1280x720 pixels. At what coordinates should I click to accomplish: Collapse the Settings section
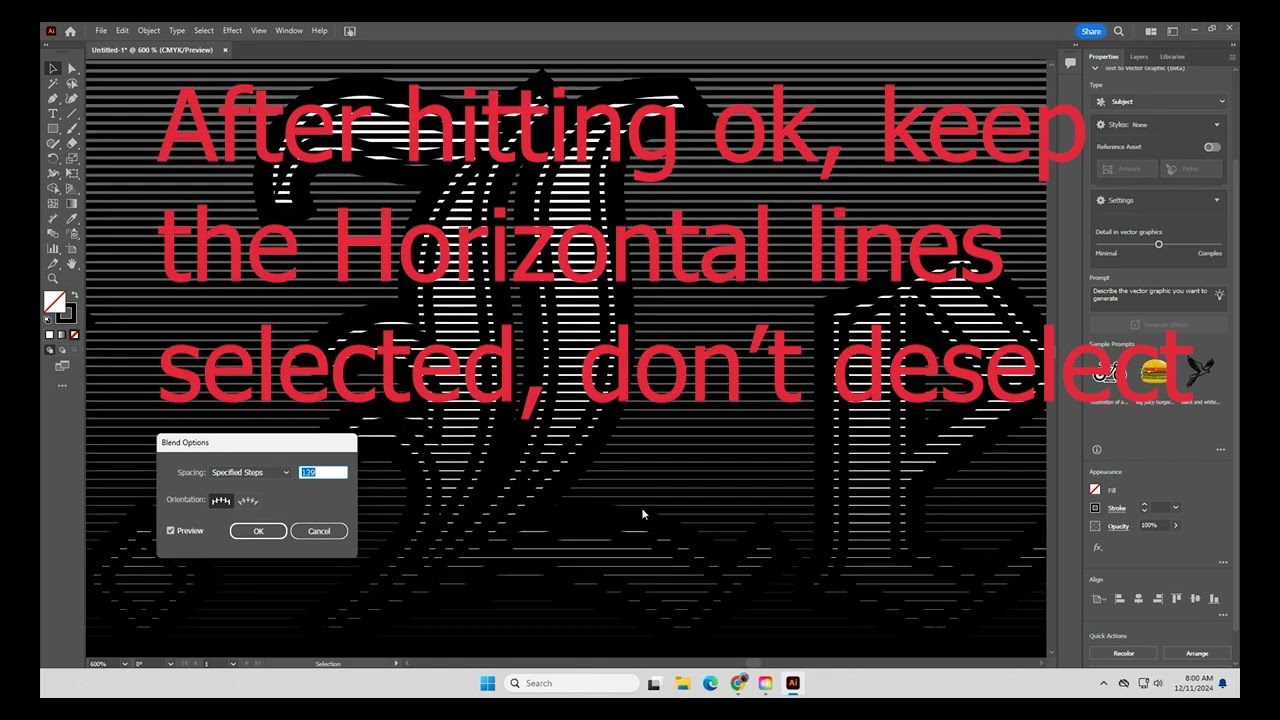(x=1217, y=200)
